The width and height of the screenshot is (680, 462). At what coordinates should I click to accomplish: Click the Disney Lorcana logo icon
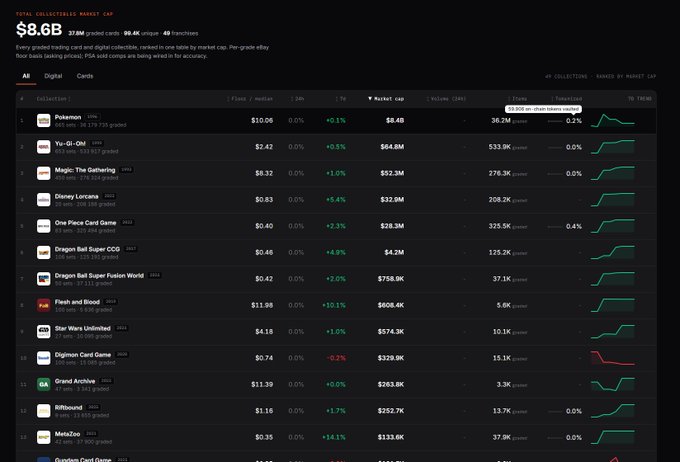coord(43,200)
